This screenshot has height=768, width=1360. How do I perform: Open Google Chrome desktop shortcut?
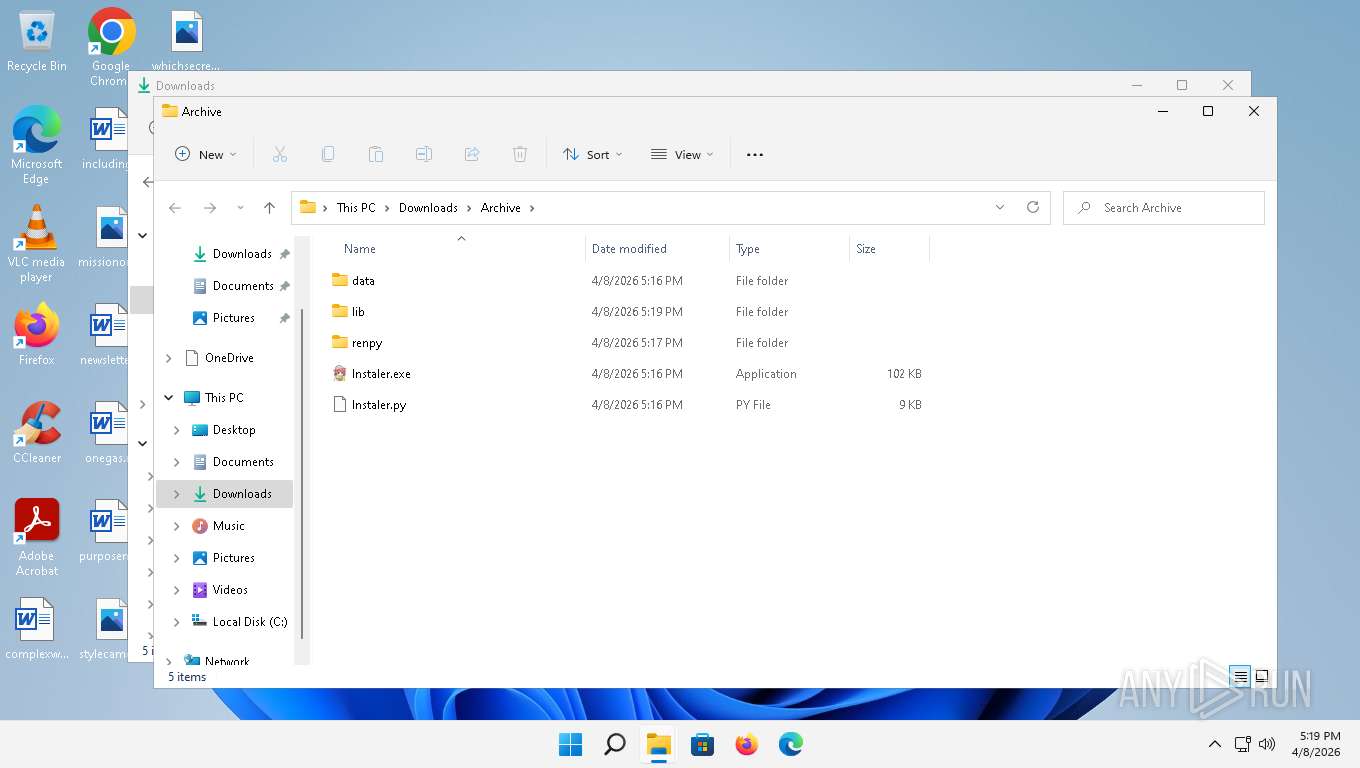click(x=111, y=46)
